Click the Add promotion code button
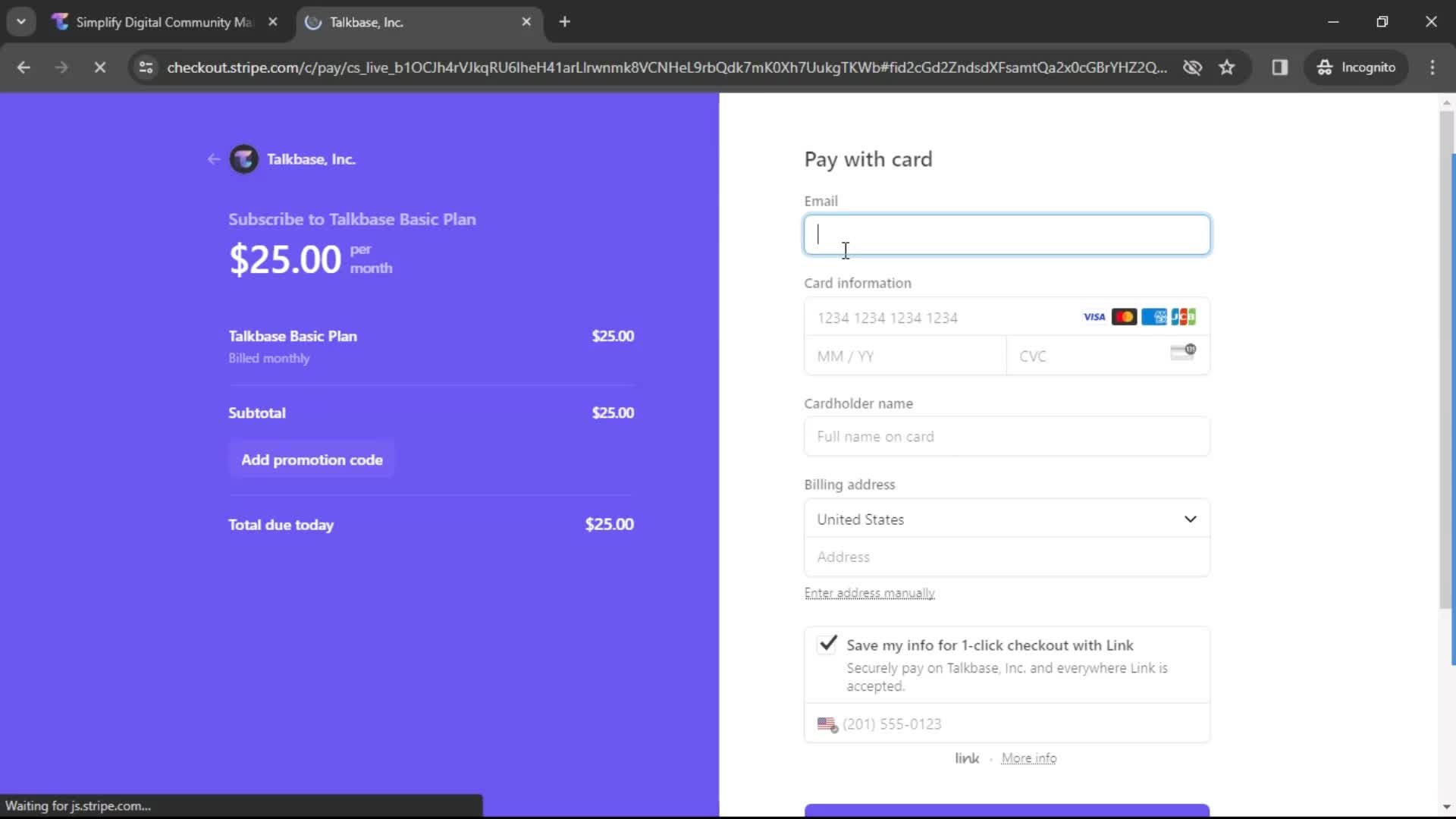Image resolution: width=1456 pixels, height=819 pixels. click(x=312, y=459)
